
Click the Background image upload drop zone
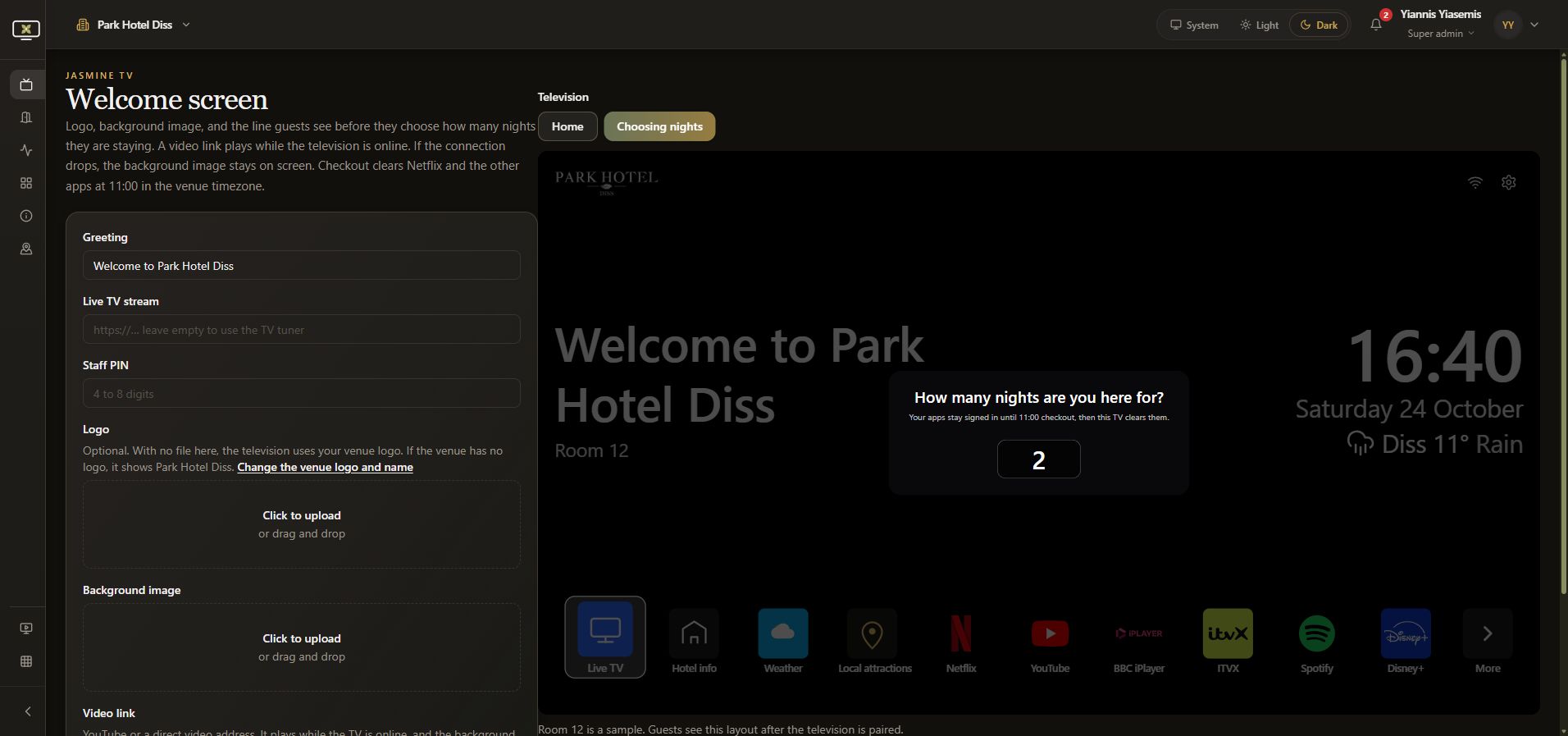[302, 647]
